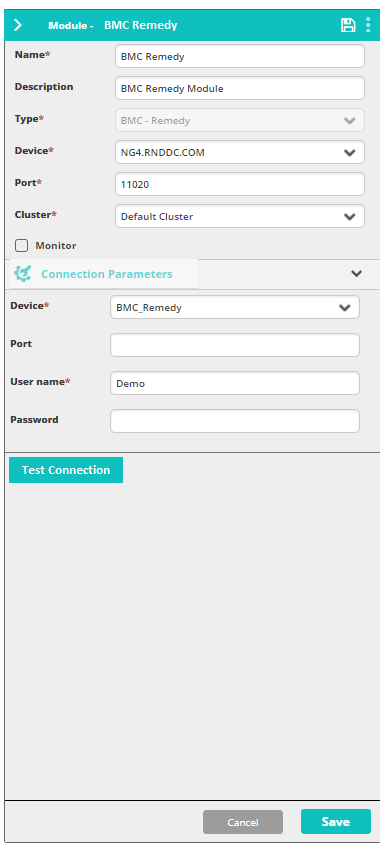The height and width of the screenshot is (850, 388).
Task: Select the Connection Parameters section header
Action: pos(107,274)
